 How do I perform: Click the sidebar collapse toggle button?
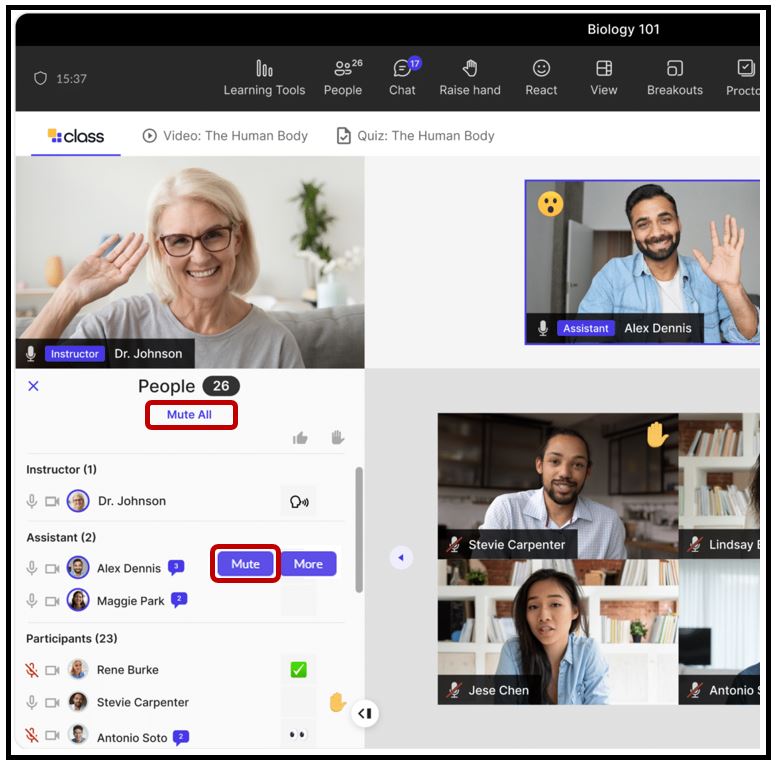pyautogui.click(x=365, y=713)
